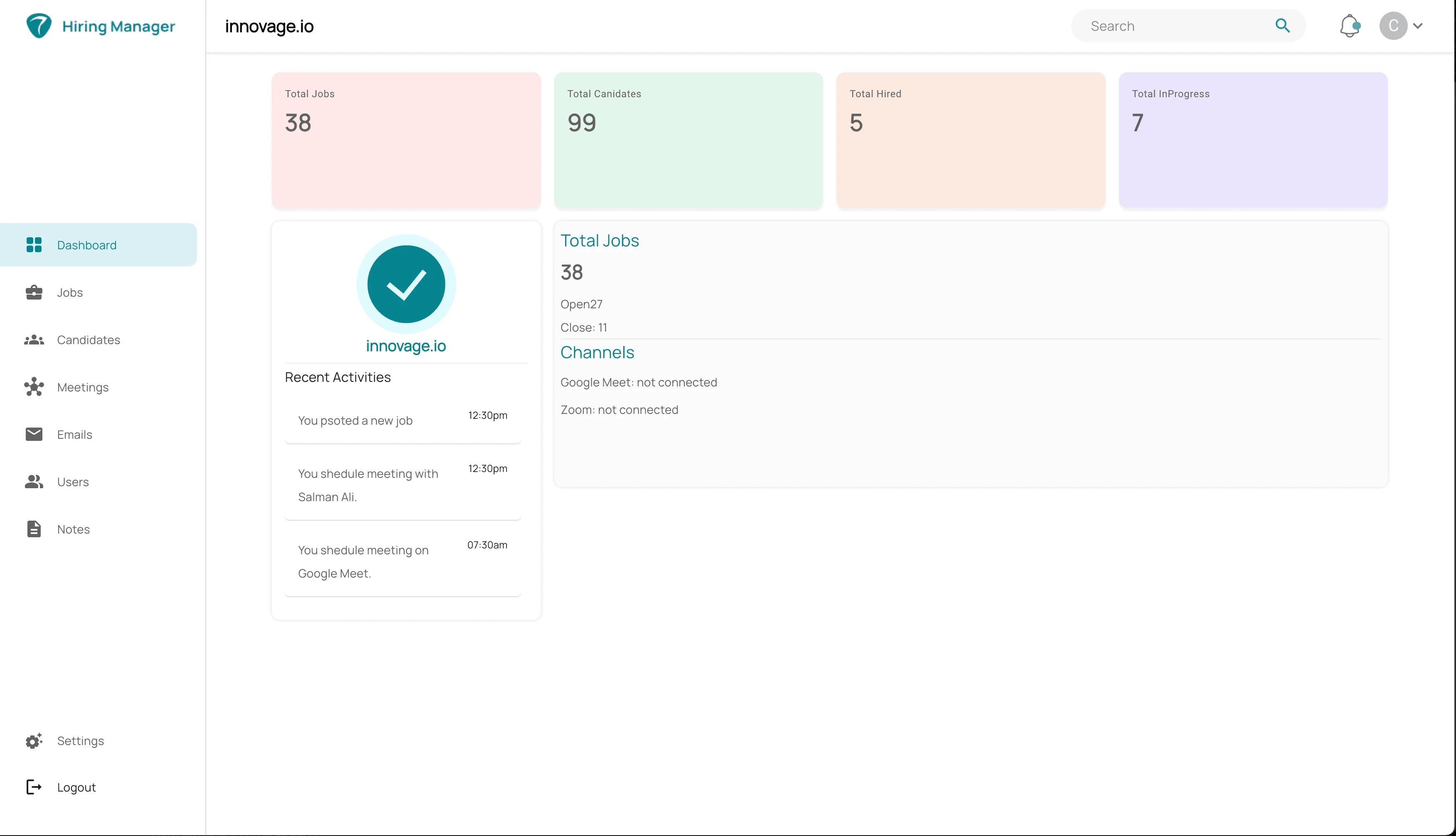Open activity 'meeting on Google Meet'

pos(403,562)
